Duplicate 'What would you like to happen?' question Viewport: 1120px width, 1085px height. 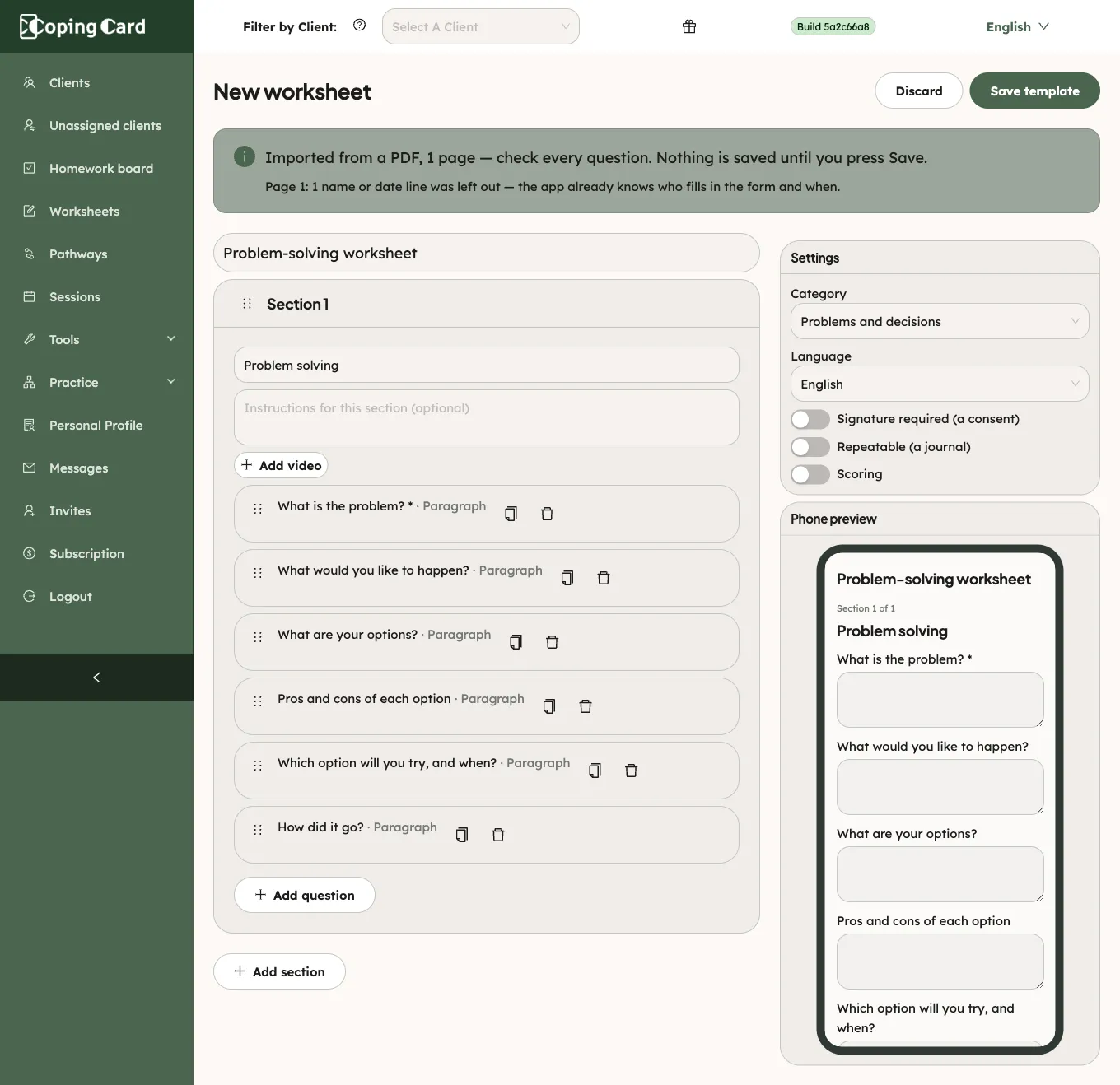point(567,578)
